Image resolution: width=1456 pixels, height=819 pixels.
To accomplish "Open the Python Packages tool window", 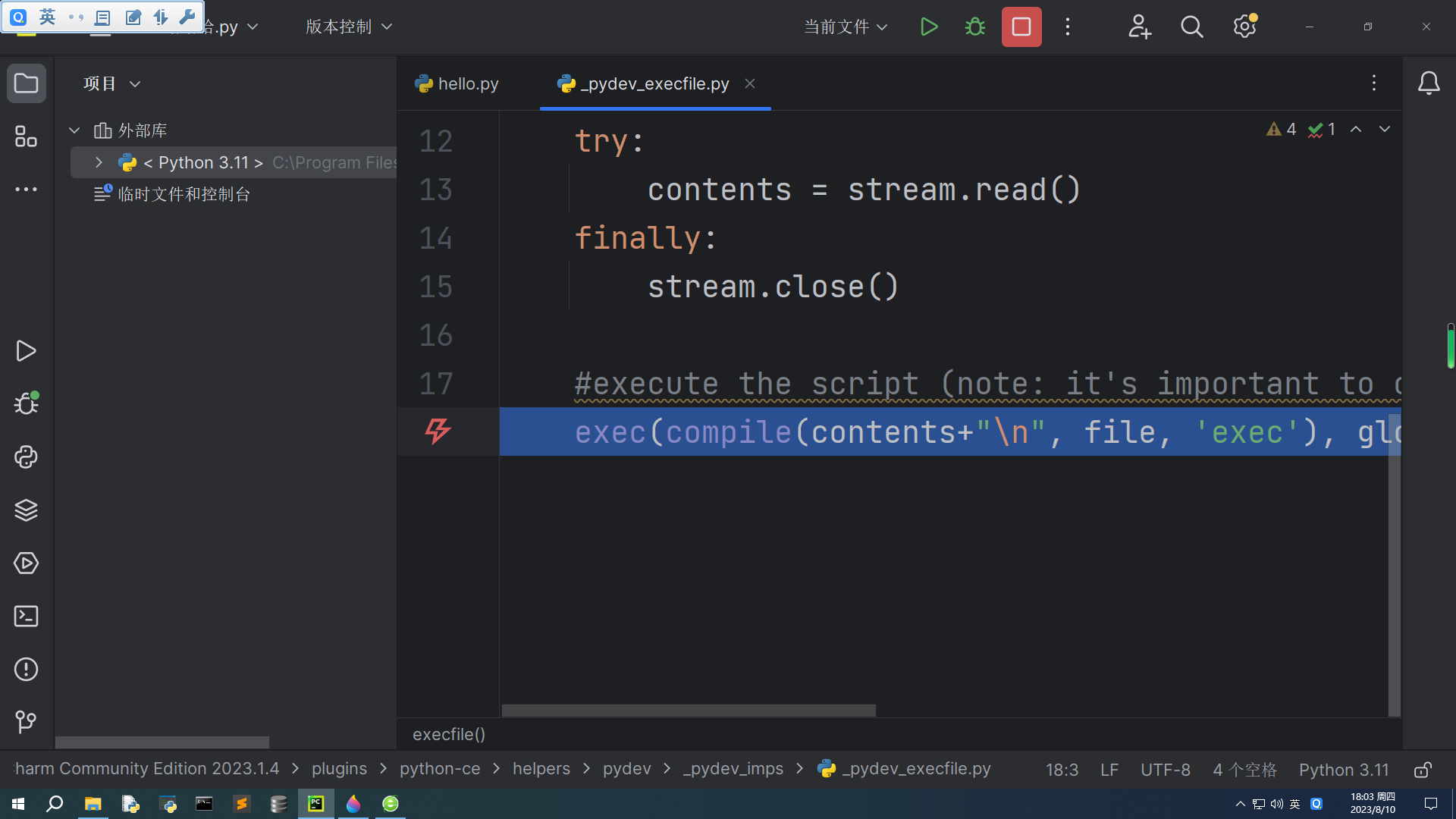I will pyautogui.click(x=27, y=510).
